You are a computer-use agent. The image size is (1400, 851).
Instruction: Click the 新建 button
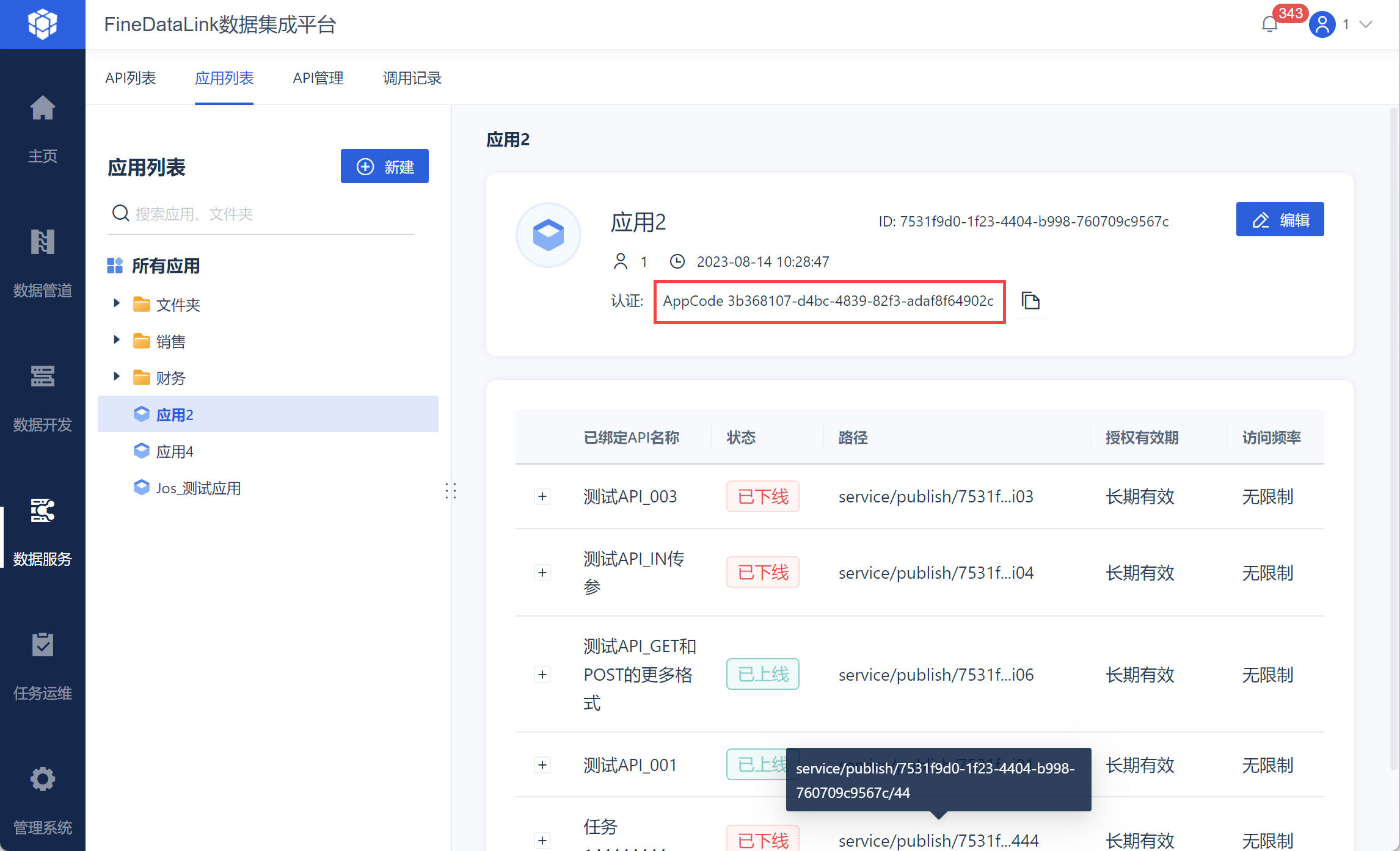pos(384,166)
